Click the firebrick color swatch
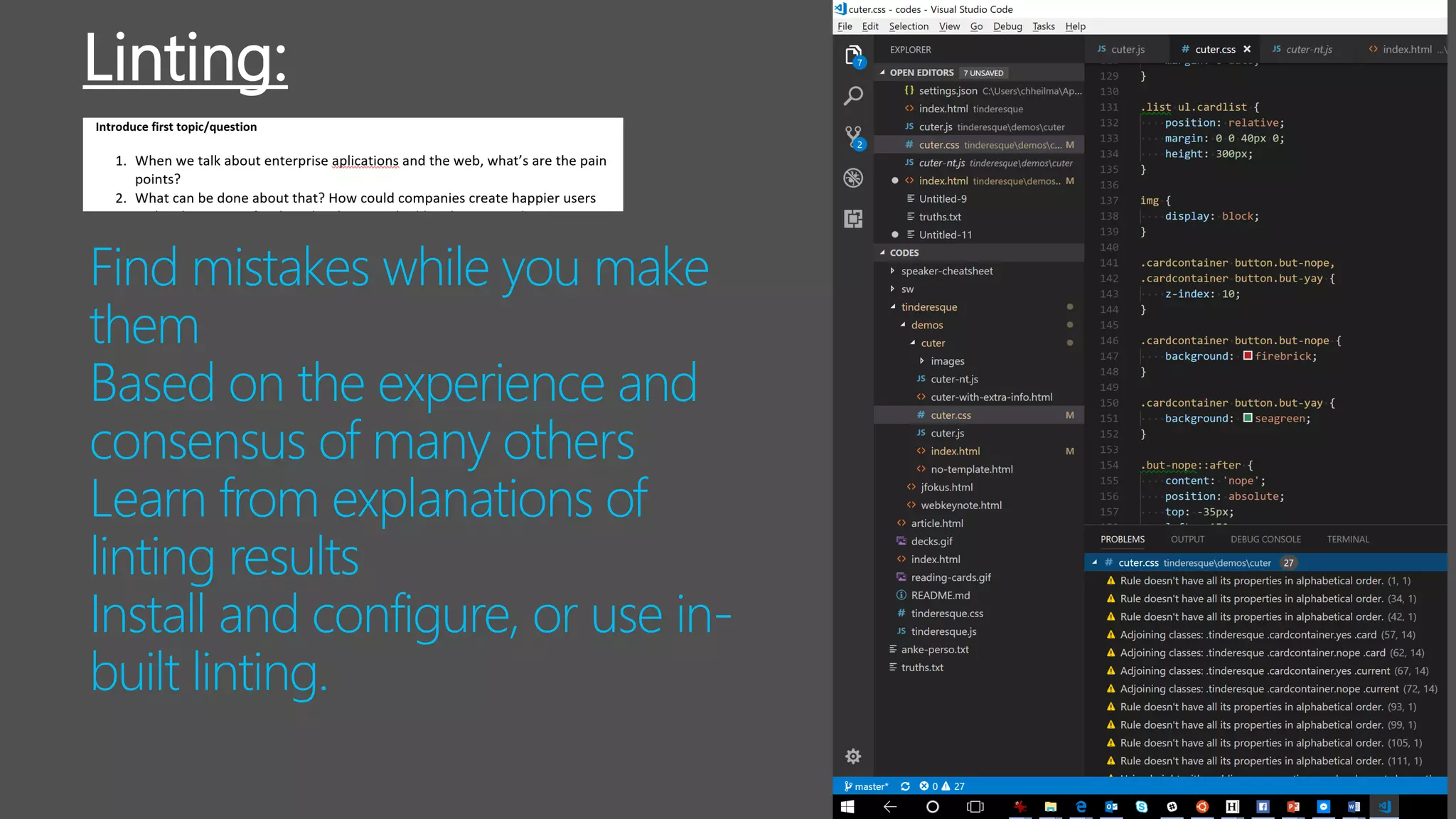The height and width of the screenshot is (819, 1456). click(x=1248, y=355)
